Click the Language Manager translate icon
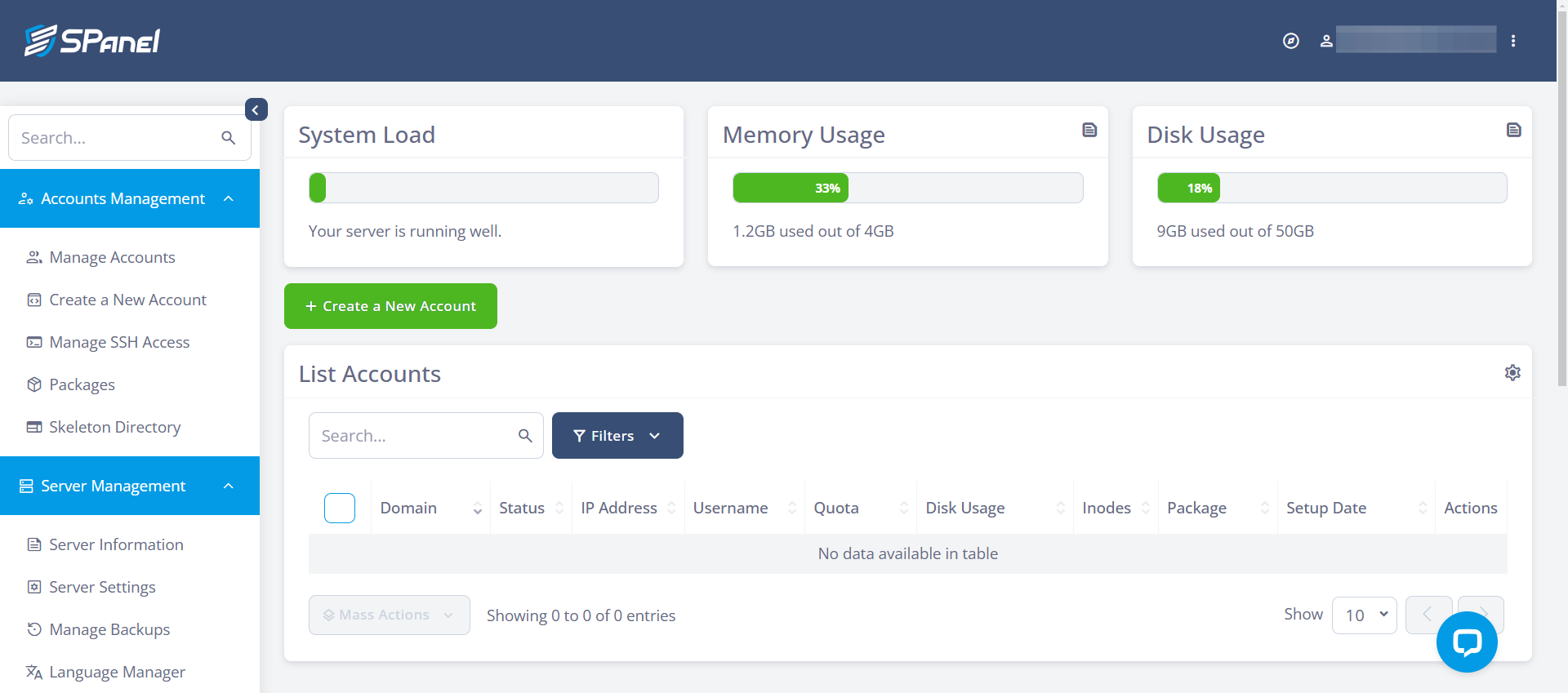Image resolution: width=1568 pixels, height=693 pixels. tap(34, 672)
